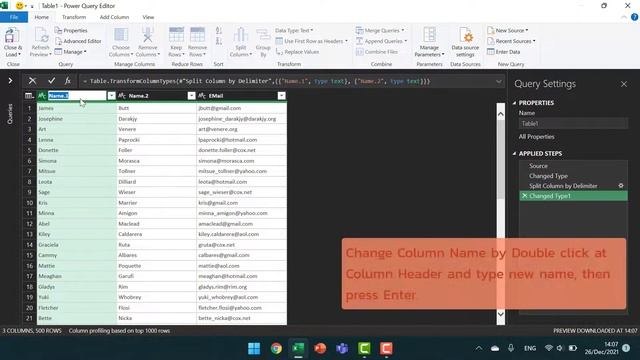This screenshot has height=360, width=640.
Task: Click the Name.1 header rename box
Action: tap(77, 96)
